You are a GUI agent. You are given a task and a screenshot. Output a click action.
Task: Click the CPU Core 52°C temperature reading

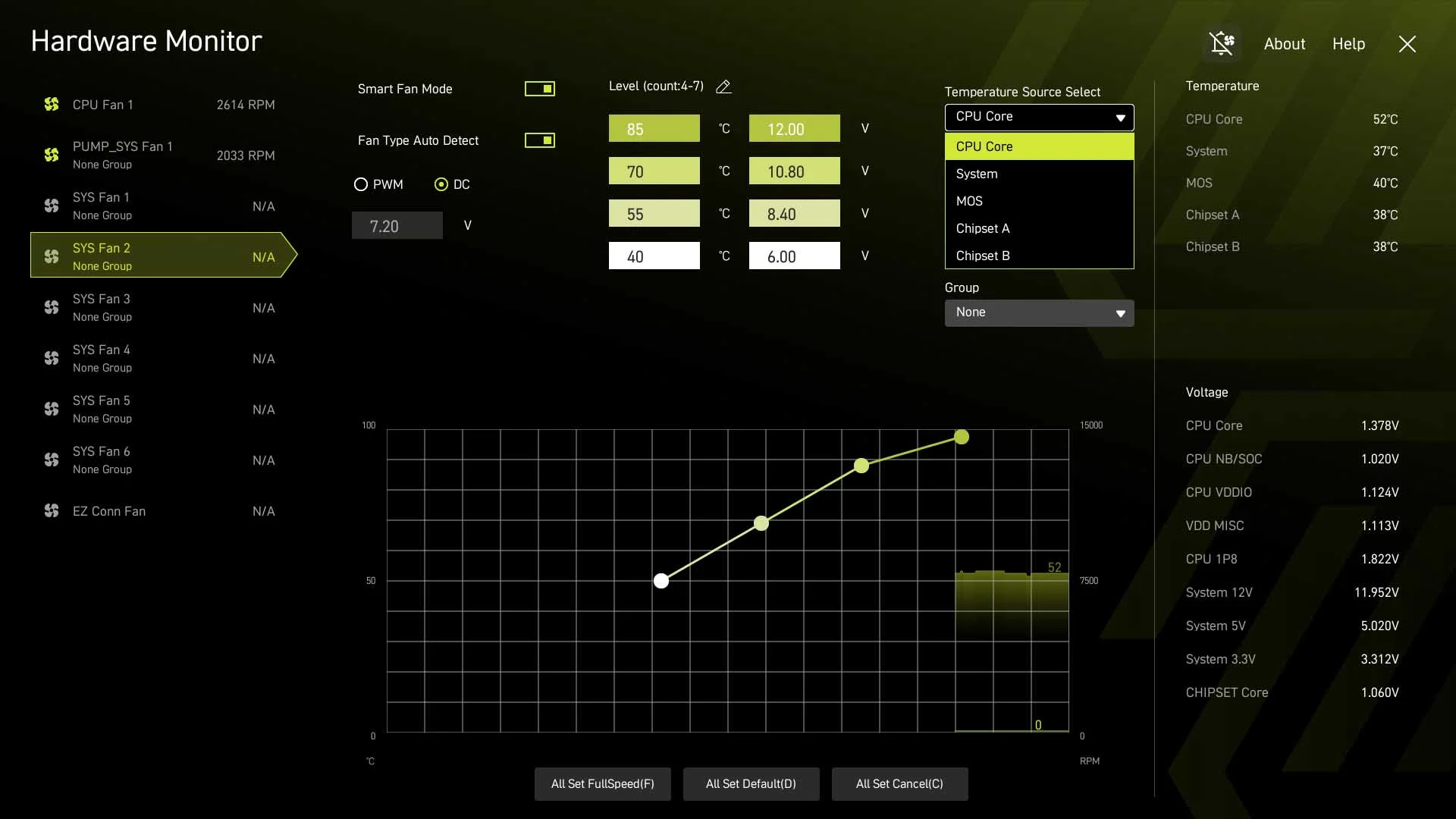pyautogui.click(x=1385, y=119)
